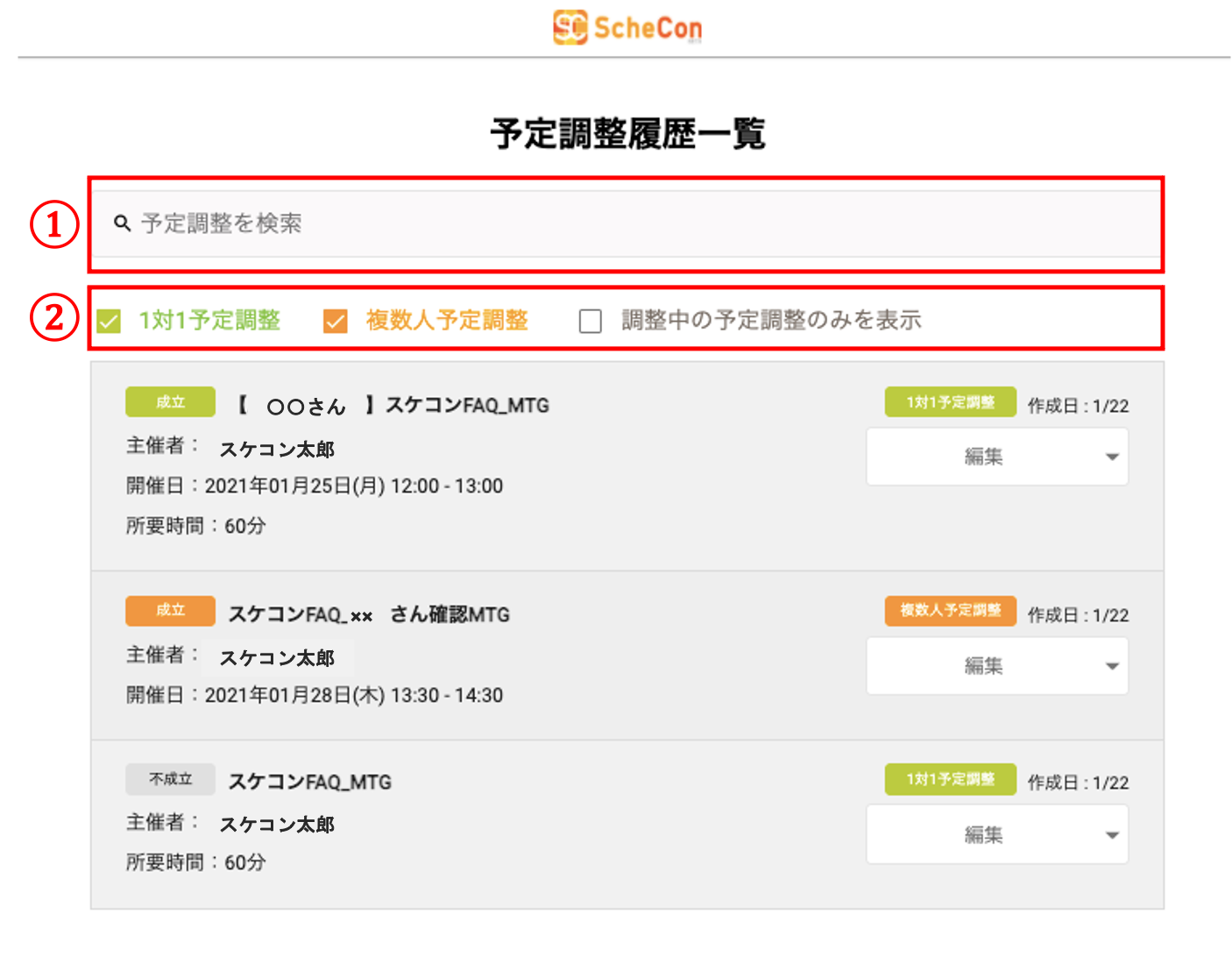Click the search field for schedule adjustments
Viewport: 1232px width, 971px height.
coord(626,223)
